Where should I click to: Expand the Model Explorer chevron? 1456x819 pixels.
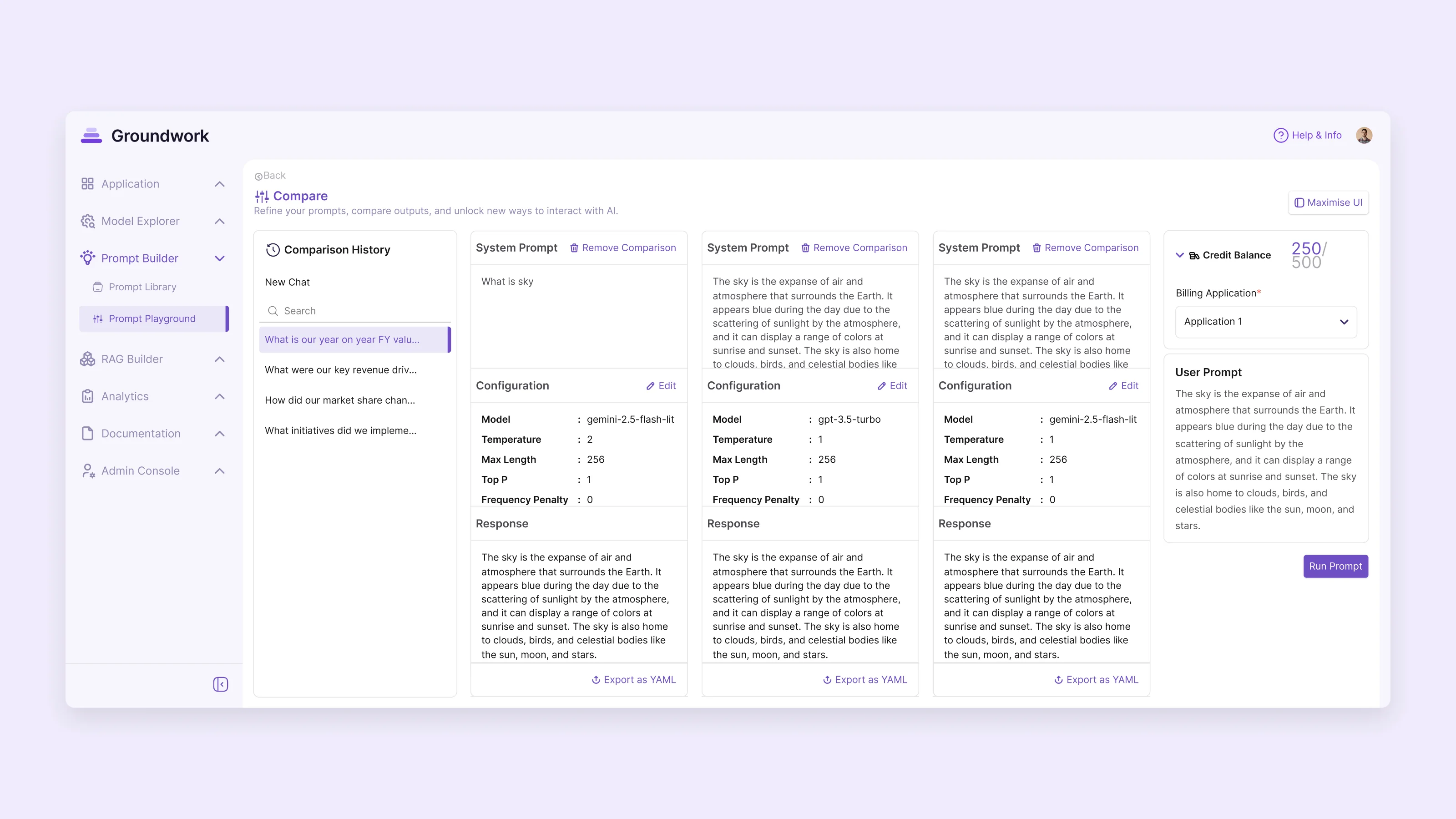(x=220, y=222)
